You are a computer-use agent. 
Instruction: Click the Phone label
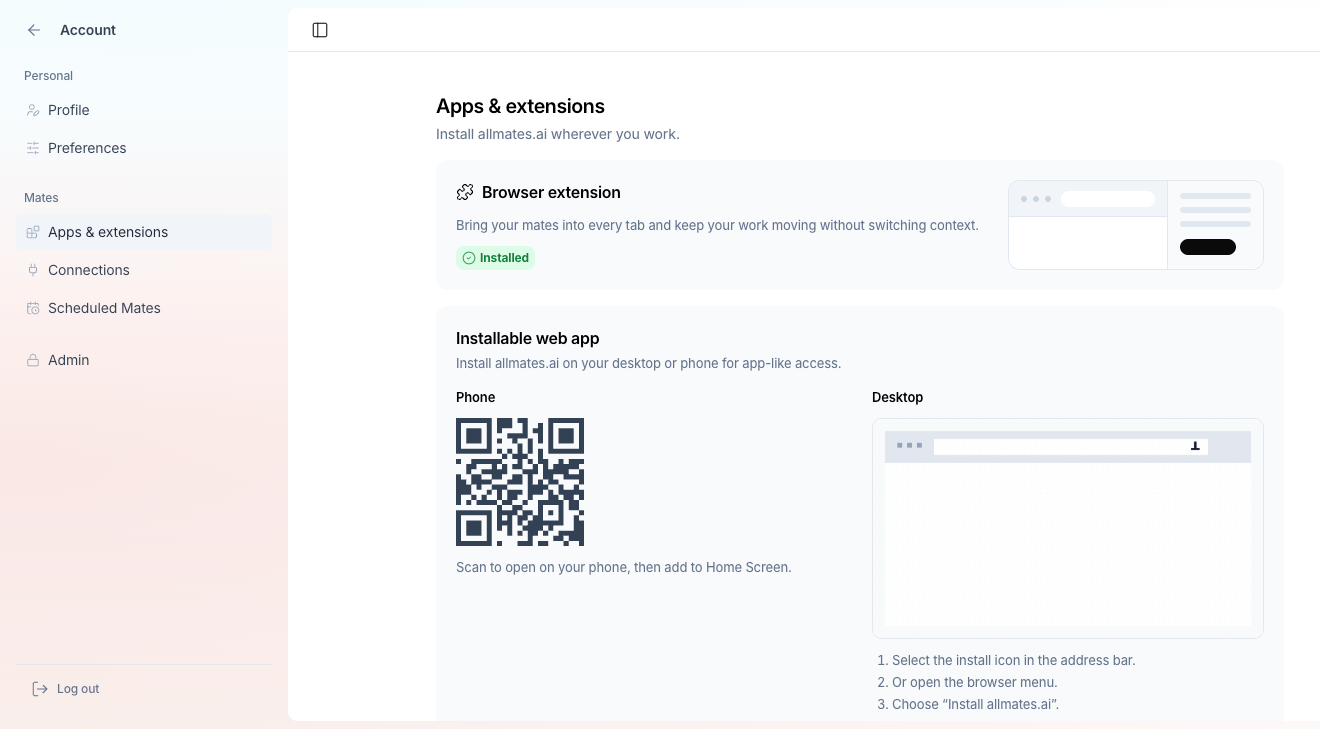click(476, 397)
